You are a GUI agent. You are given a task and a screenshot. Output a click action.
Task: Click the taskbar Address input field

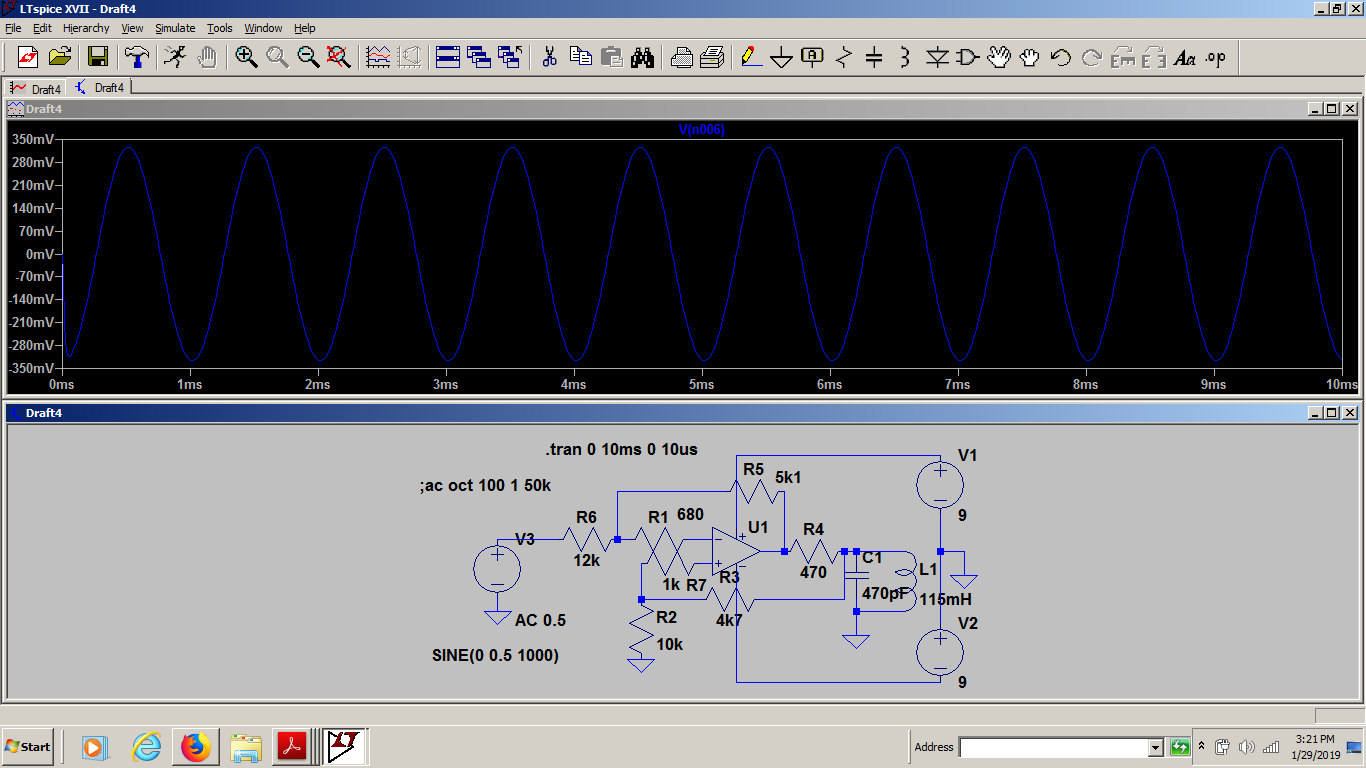click(x=1053, y=747)
